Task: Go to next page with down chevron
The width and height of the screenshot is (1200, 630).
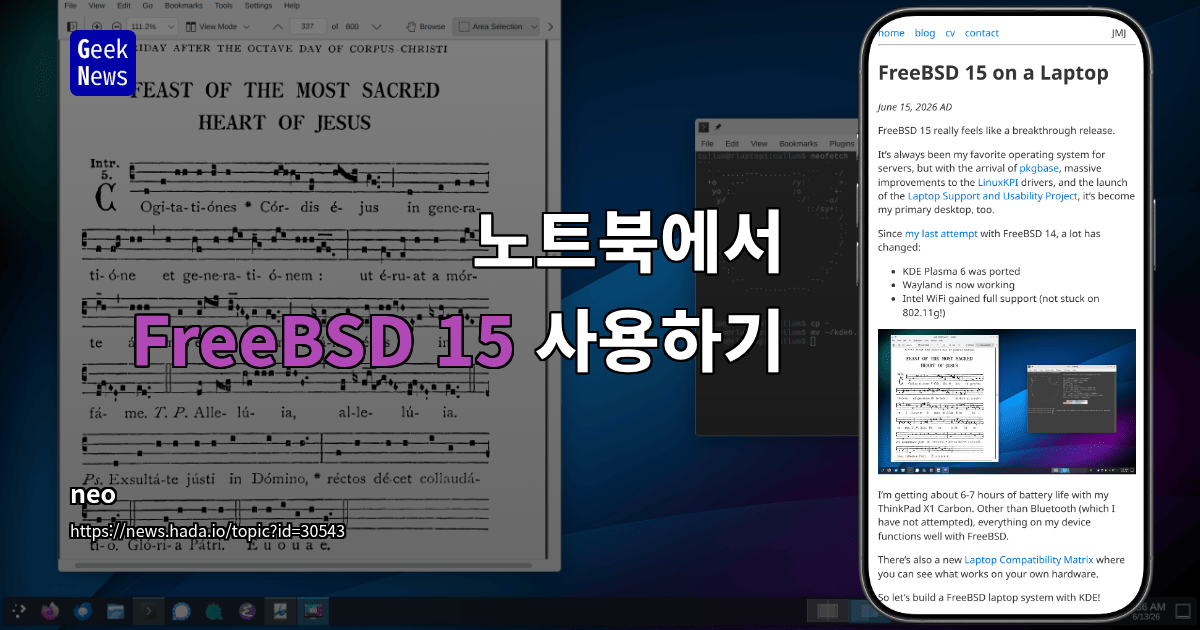Action: point(378,26)
